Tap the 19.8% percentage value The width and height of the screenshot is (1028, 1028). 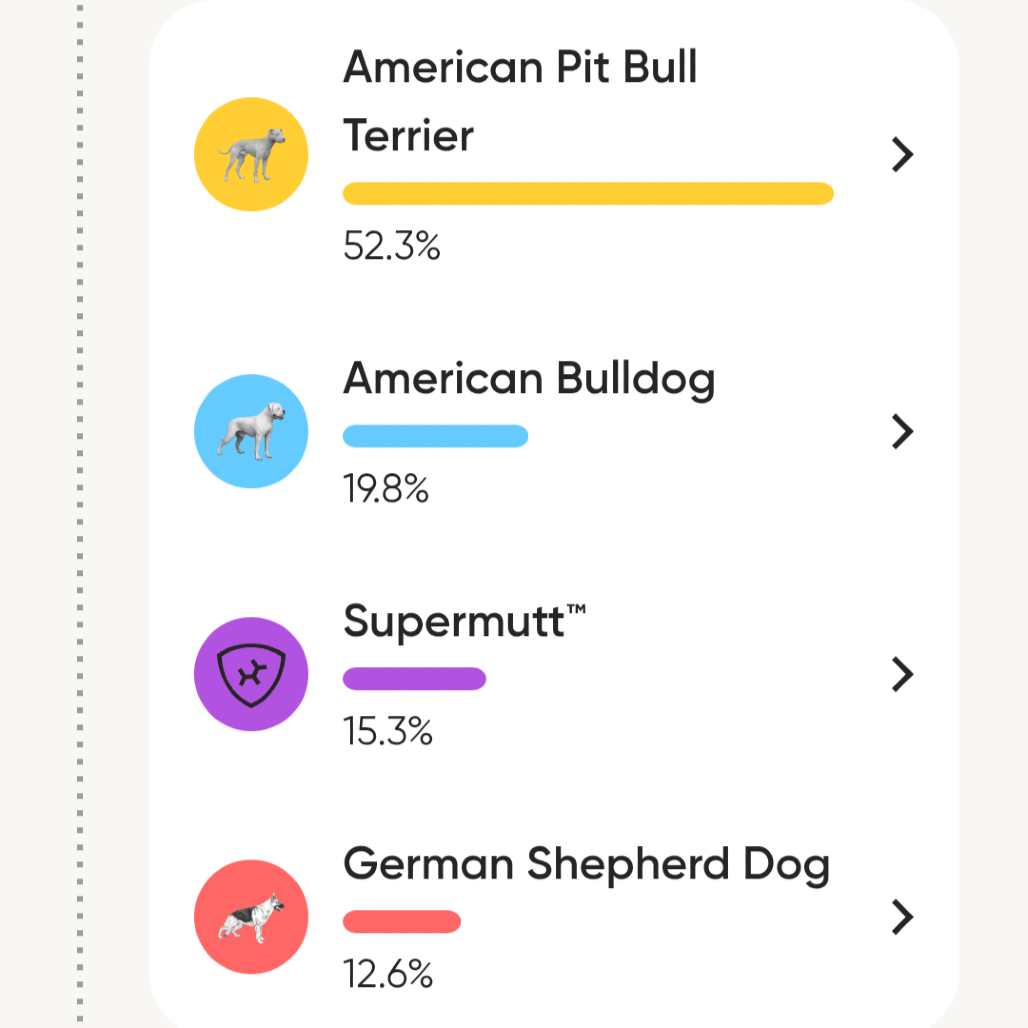386,489
